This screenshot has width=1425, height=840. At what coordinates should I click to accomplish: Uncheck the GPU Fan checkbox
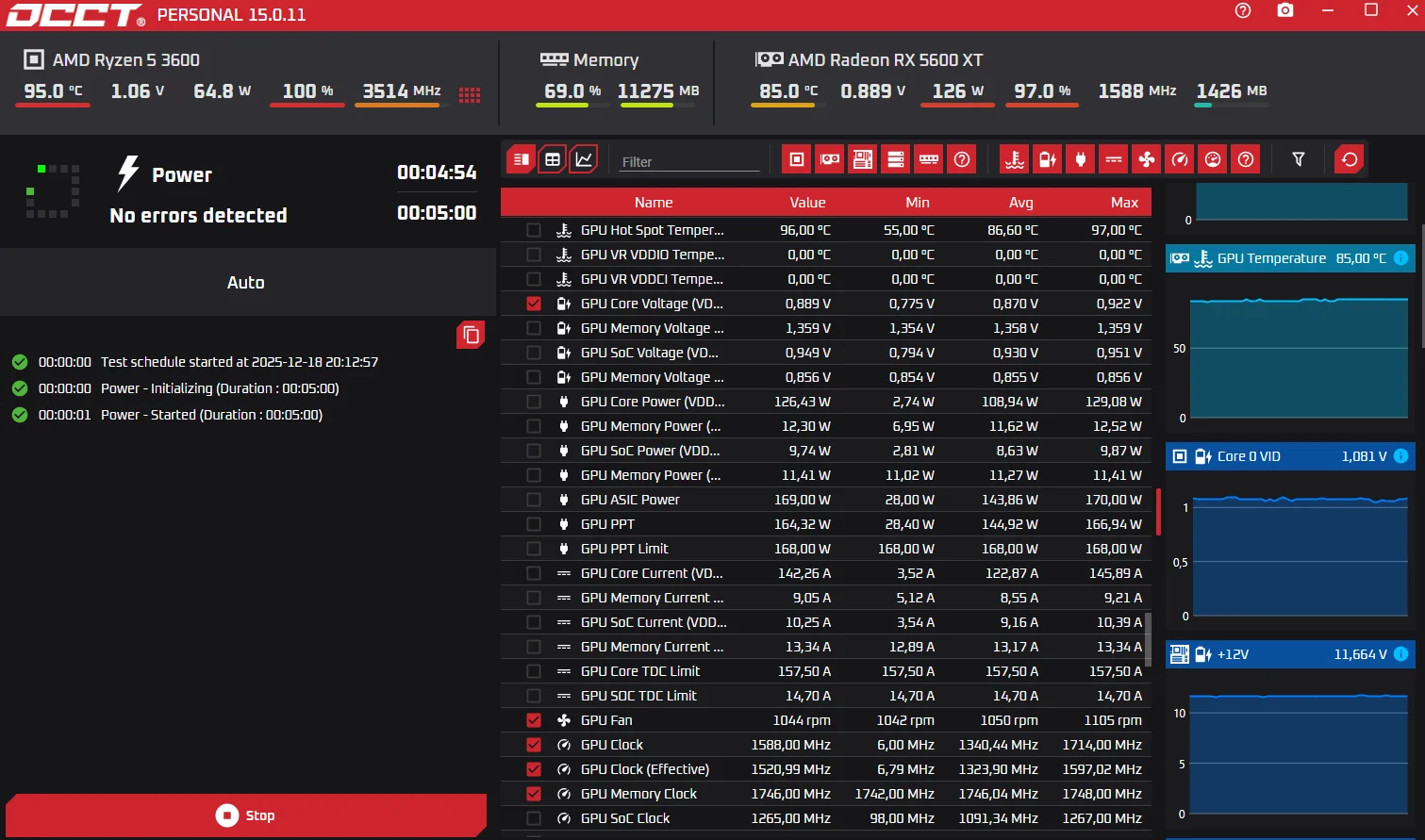(x=534, y=720)
